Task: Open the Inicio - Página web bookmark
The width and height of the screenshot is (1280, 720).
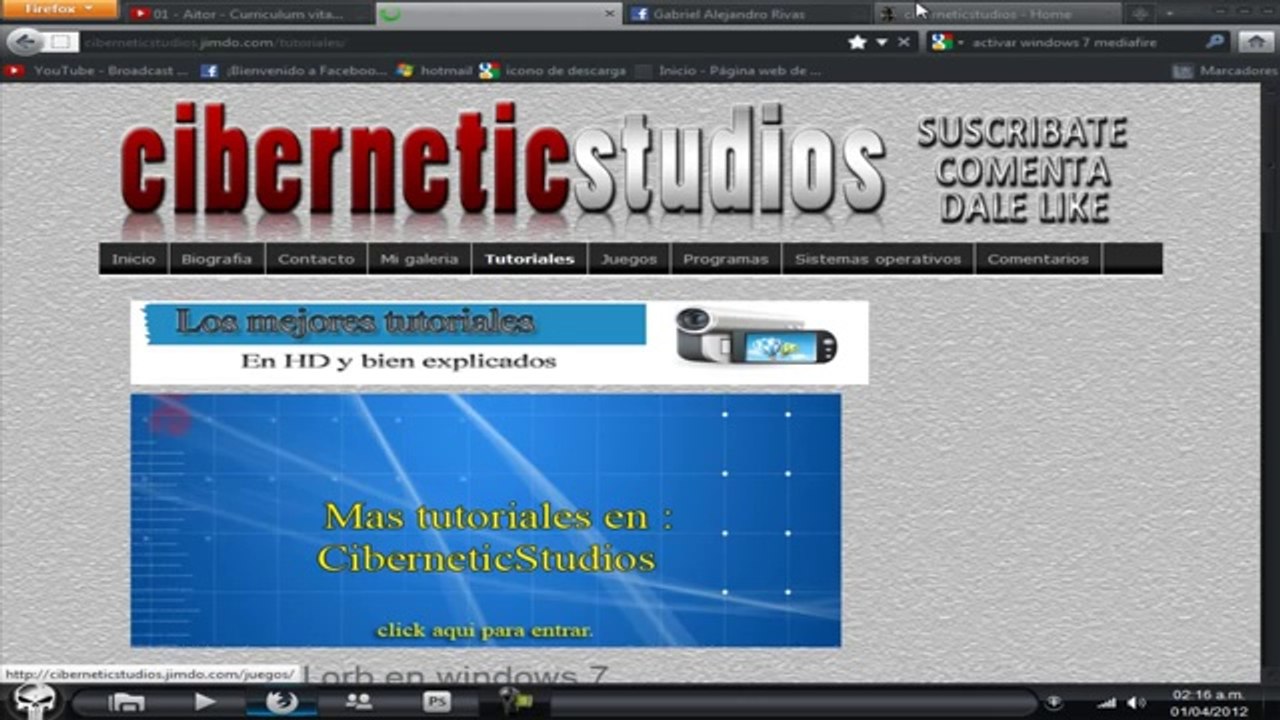Action: tap(729, 71)
